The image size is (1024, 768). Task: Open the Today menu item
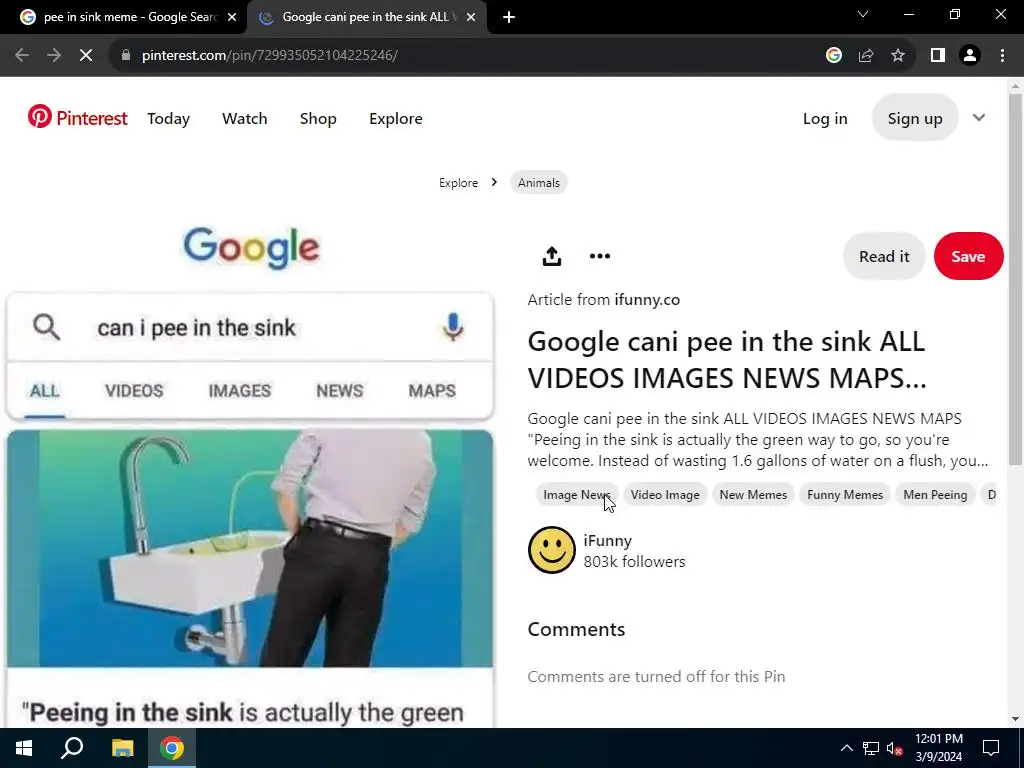(x=168, y=119)
